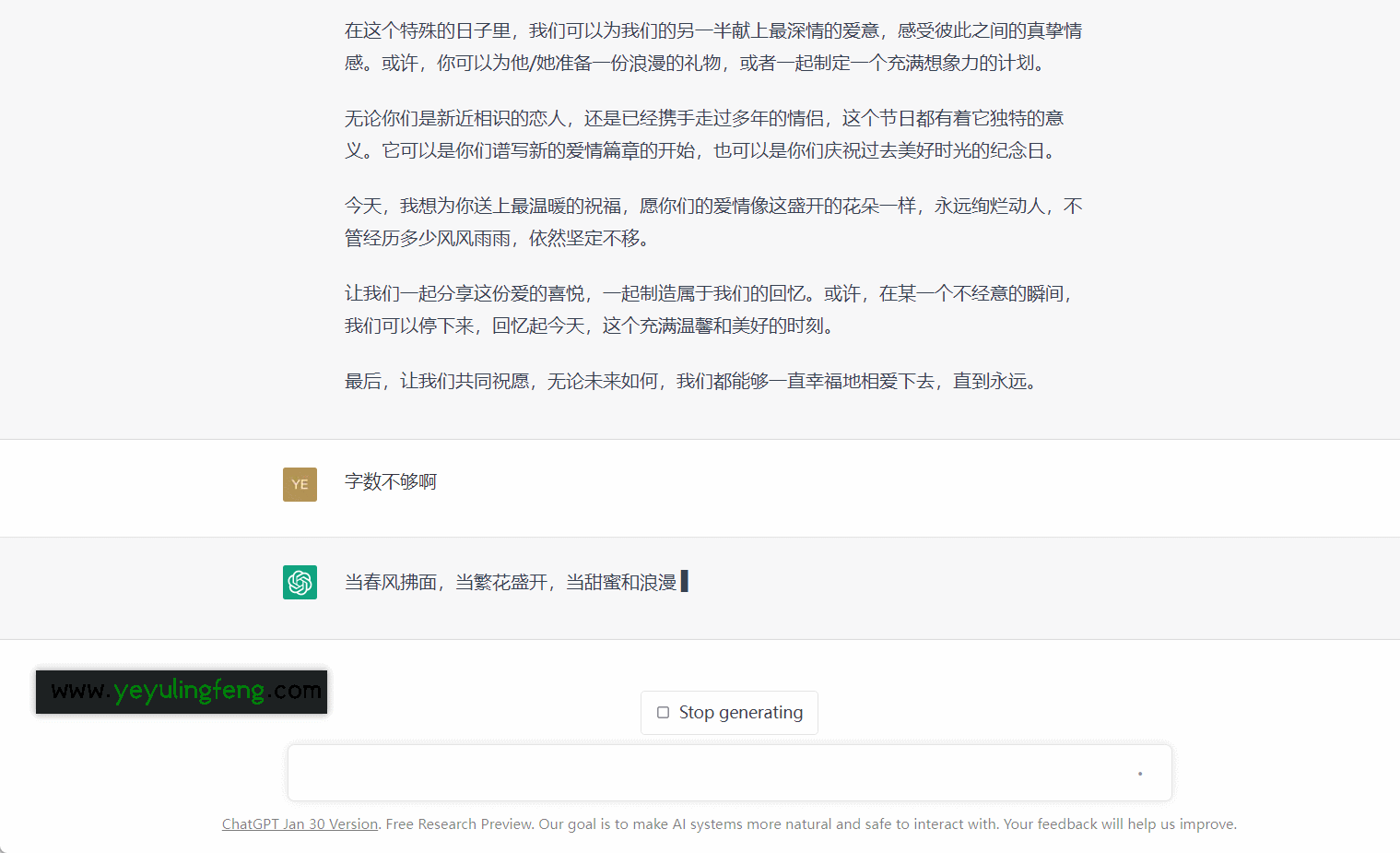Stop generating the response
The height and width of the screenshot is (853, 1400).
tap(729, 713)
